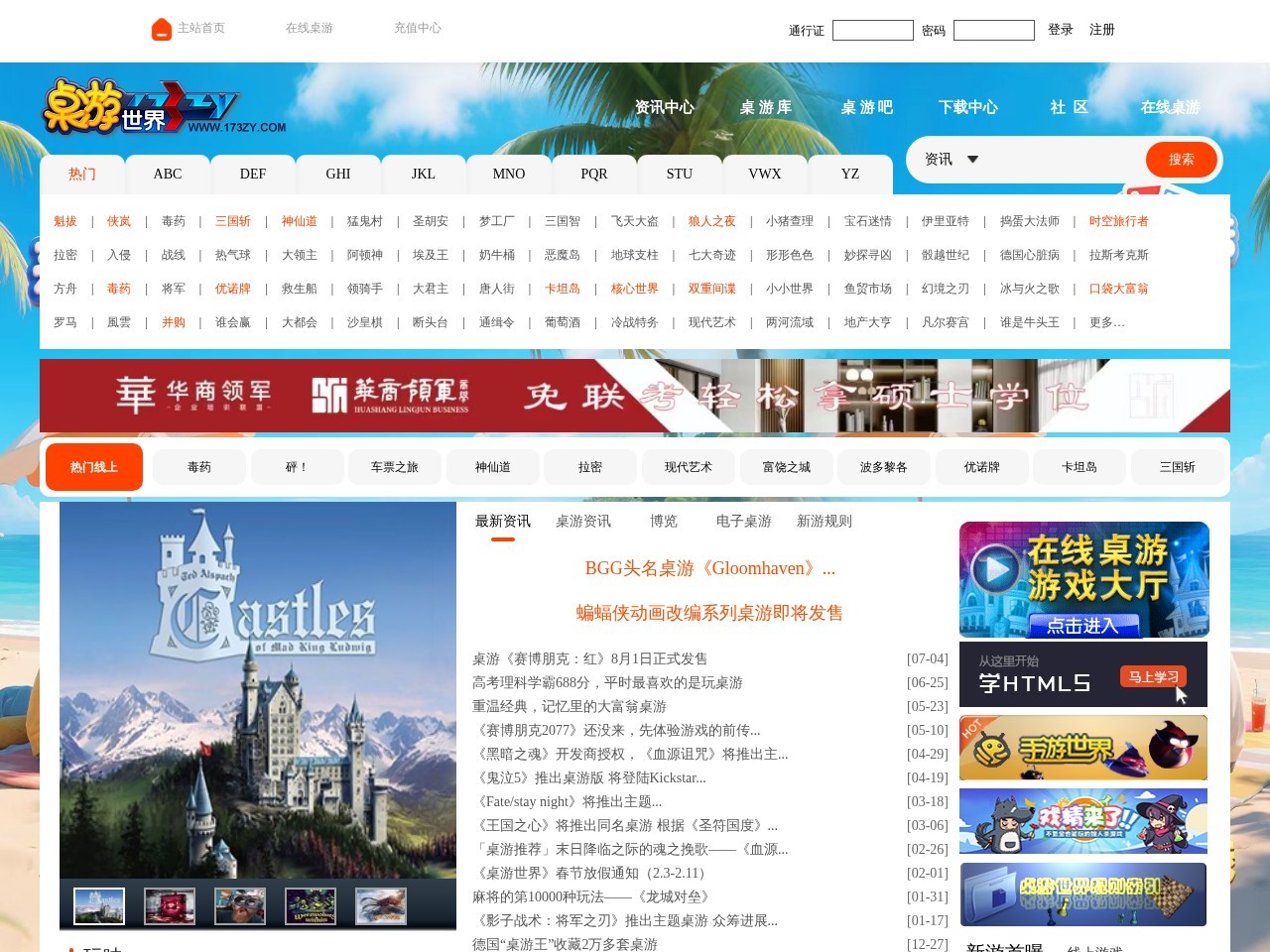Open the 狼人之夜 game link
This screenshot has width=1270, height=952.
(712, 221)
